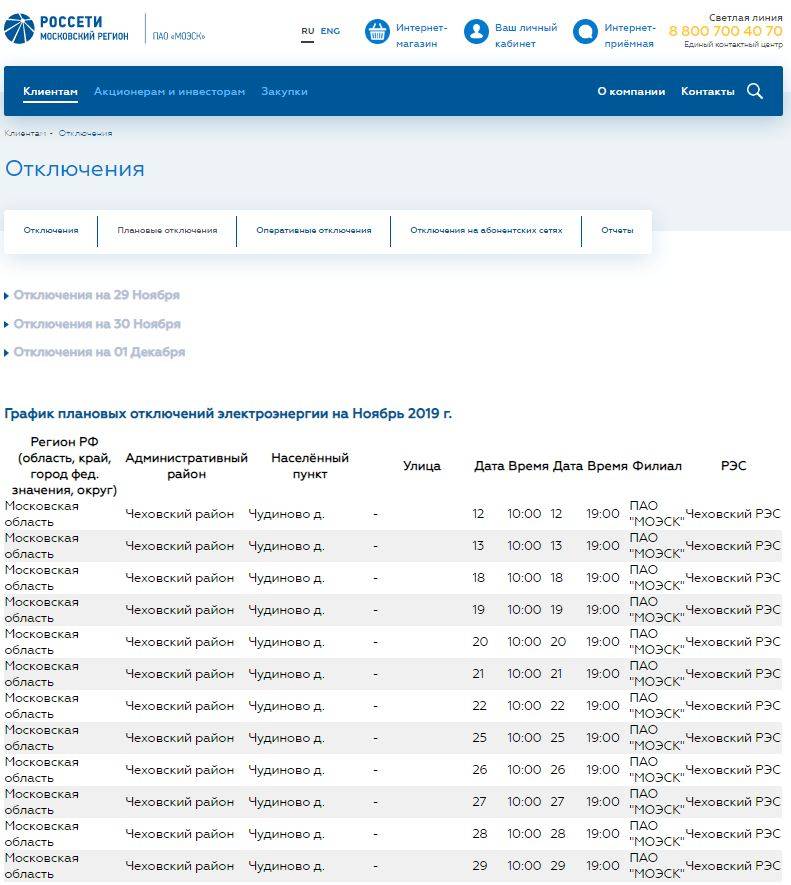Click Московская область in the date 29 row
791x885 pixels.
click(x=42, y=866)
